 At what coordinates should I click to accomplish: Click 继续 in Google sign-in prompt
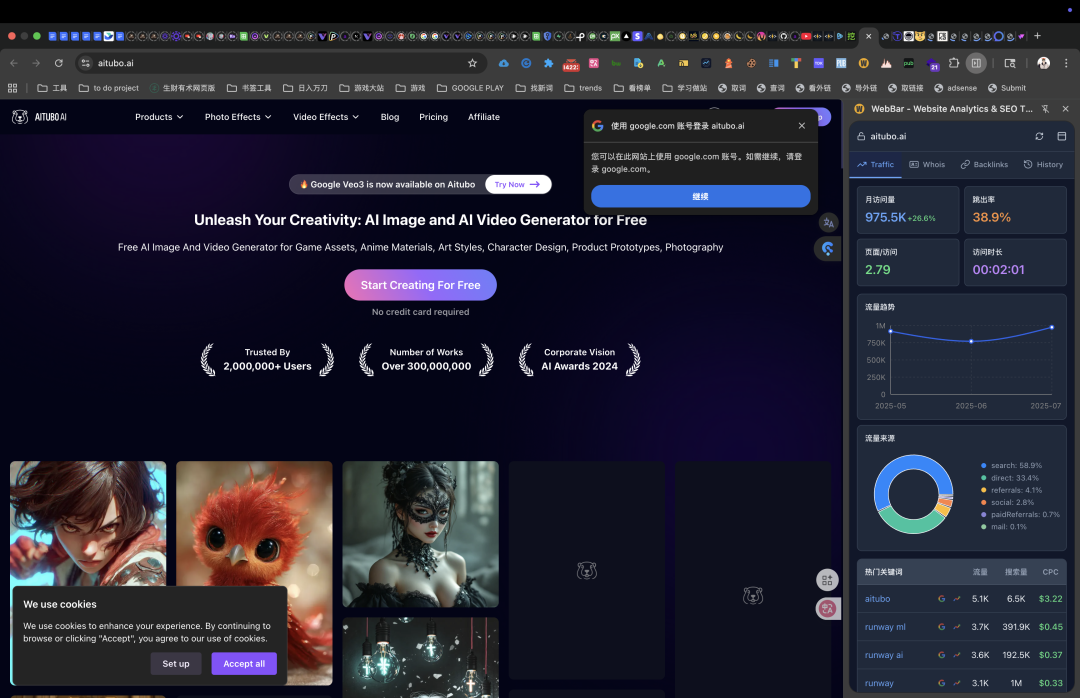coord(700,196)
